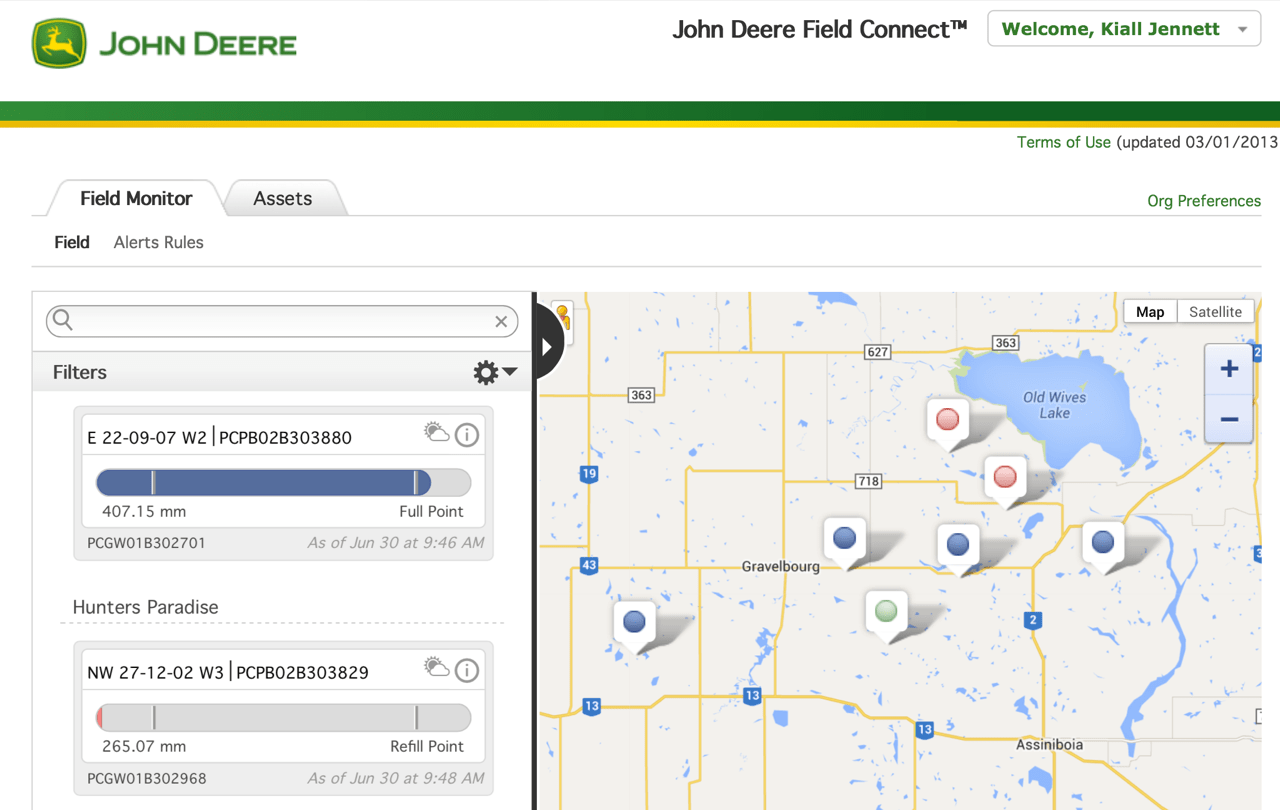Open info for E 22-09-07 W2
Image resolution: width=1280 pixels, height=810 pixels.
coord(467,435)
